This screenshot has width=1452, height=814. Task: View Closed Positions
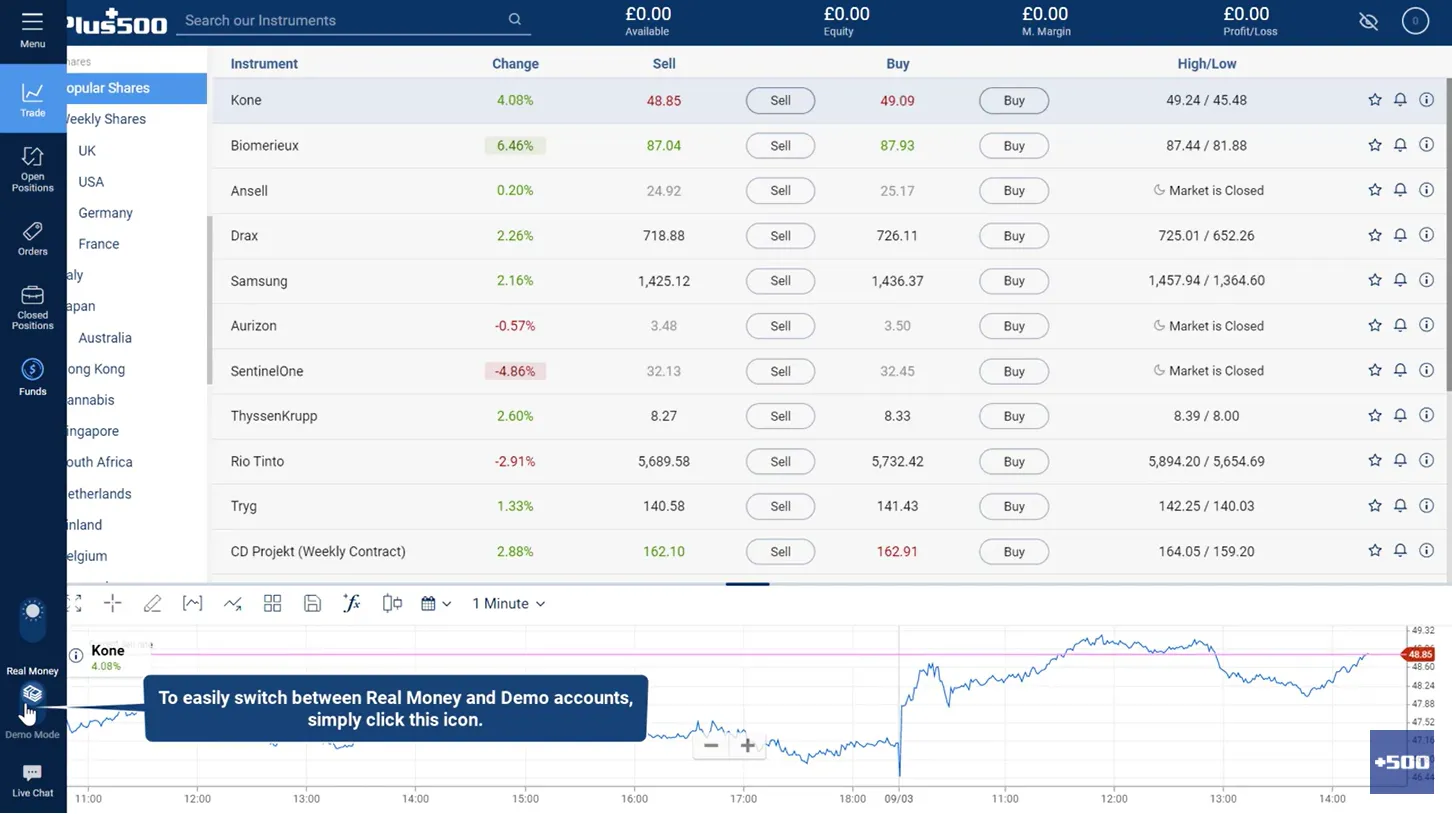coord(33,307)
